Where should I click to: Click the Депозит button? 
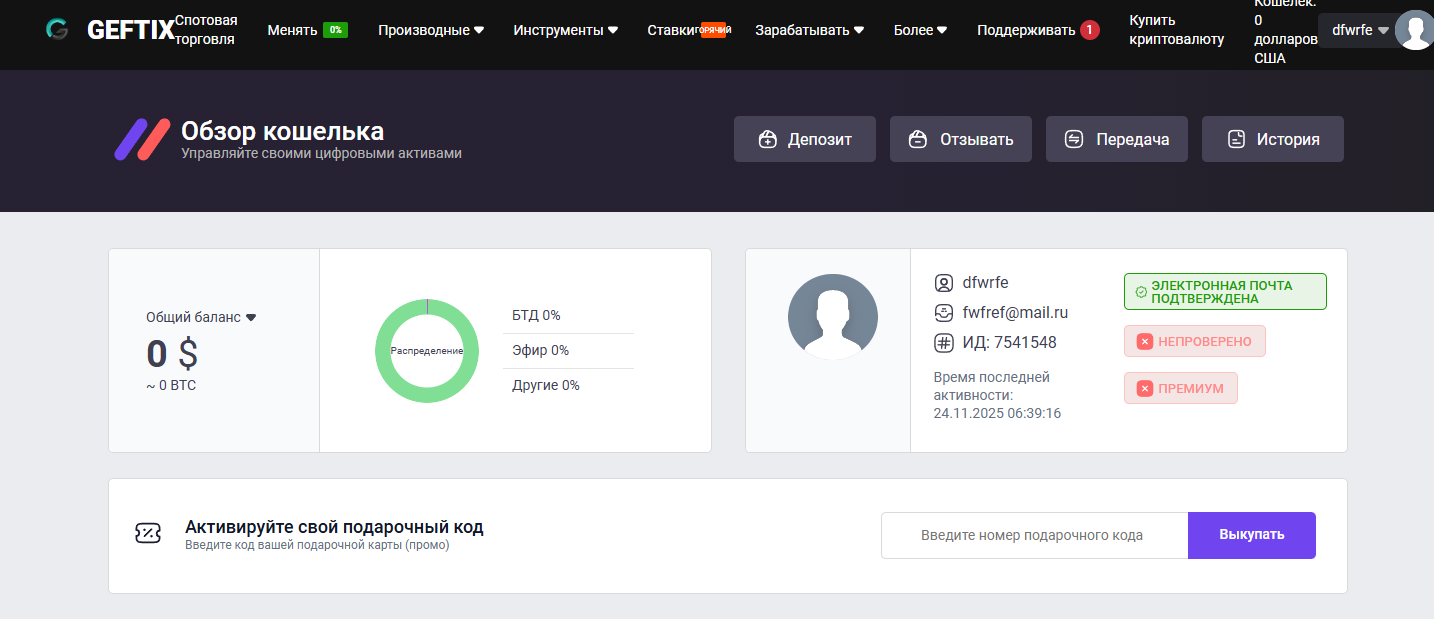pos(804,139)
